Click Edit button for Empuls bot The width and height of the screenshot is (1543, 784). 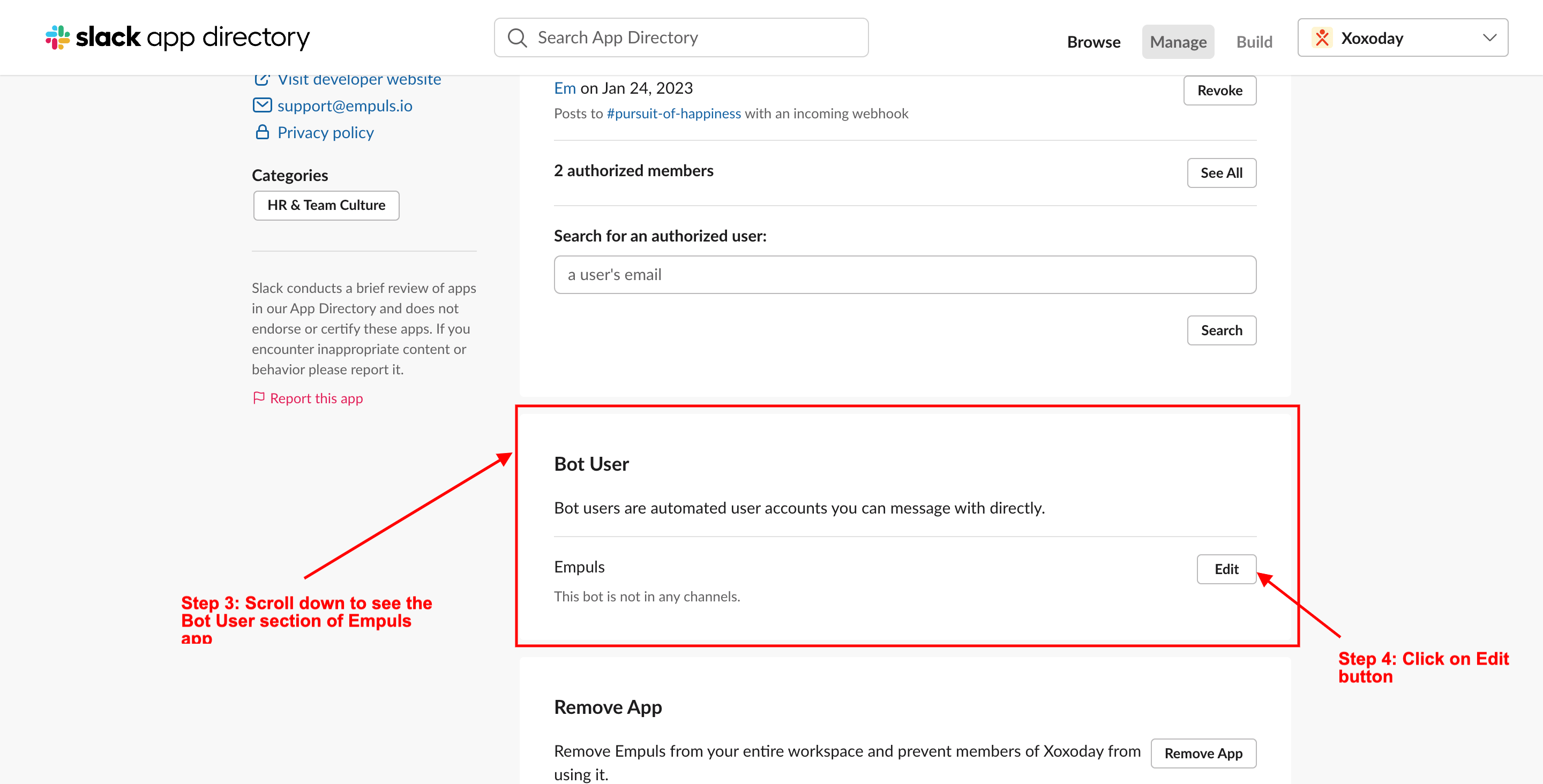point(1226,569)
